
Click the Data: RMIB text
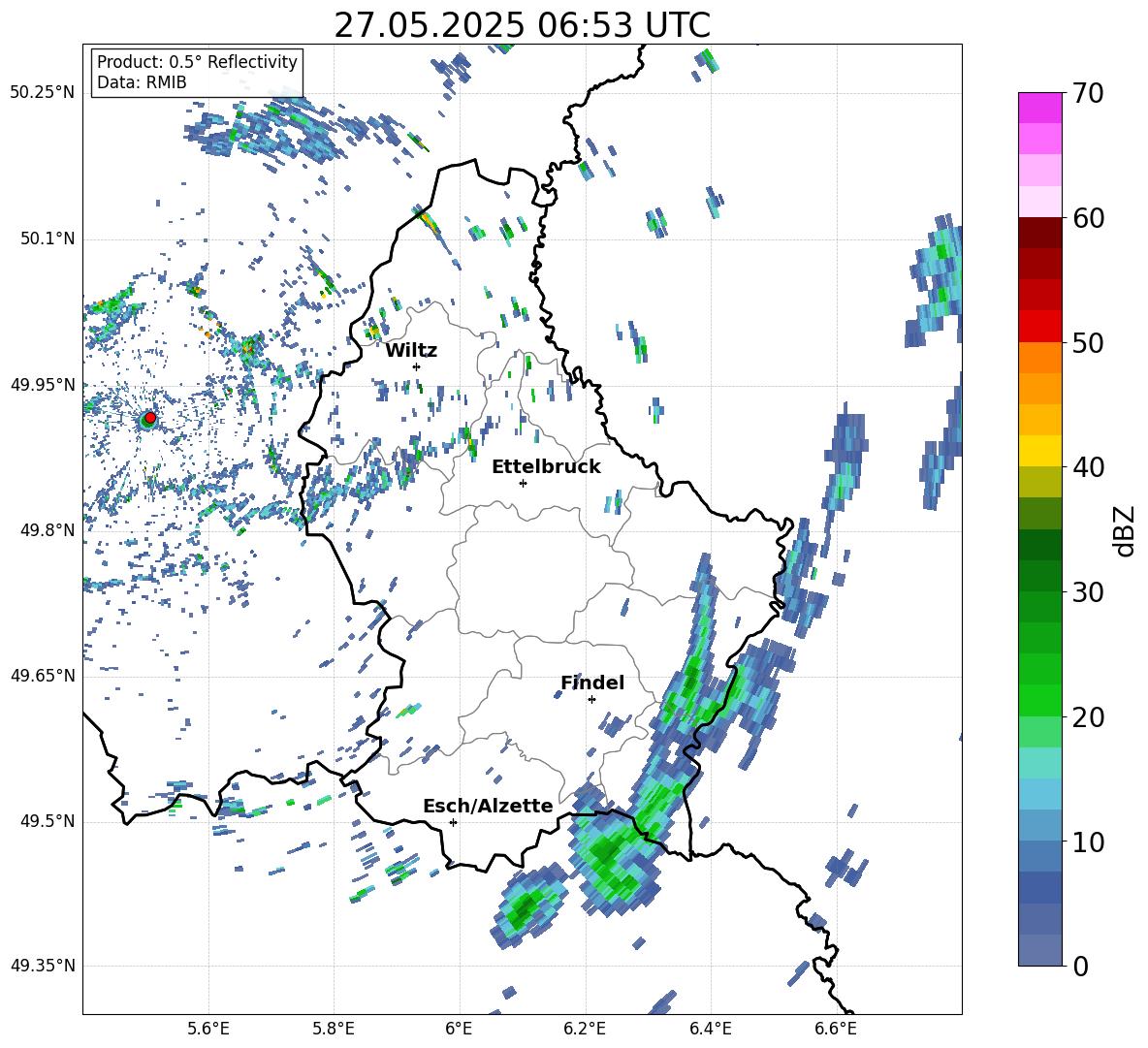pos(142,82)
